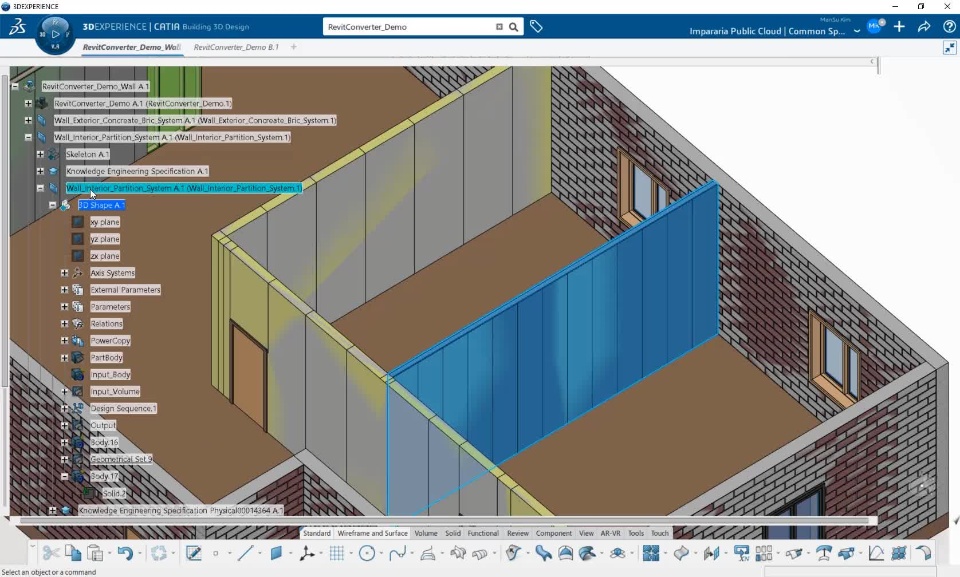Image resolution: width=960 pixels, height=577 pixels.
Task: Collapse the Body.17 node
Action: (64, 476)
